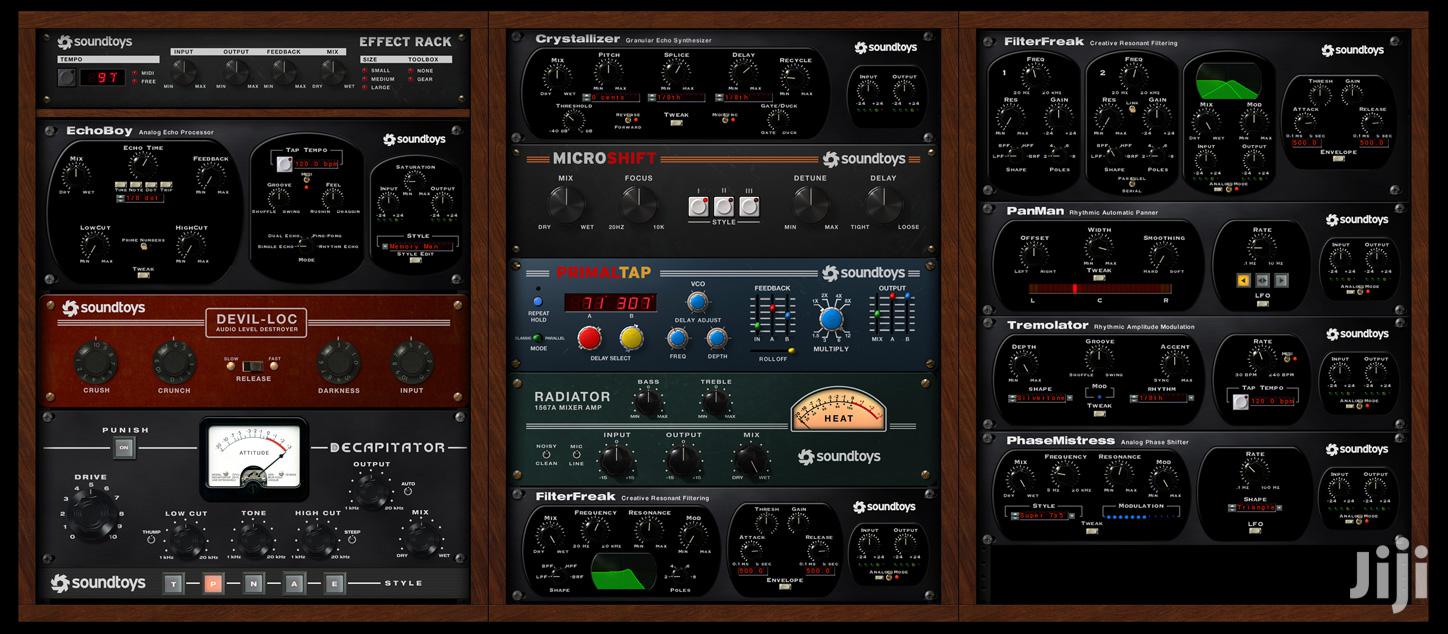
Task: Select Decapitator style P button
Action: click(213, 583)
